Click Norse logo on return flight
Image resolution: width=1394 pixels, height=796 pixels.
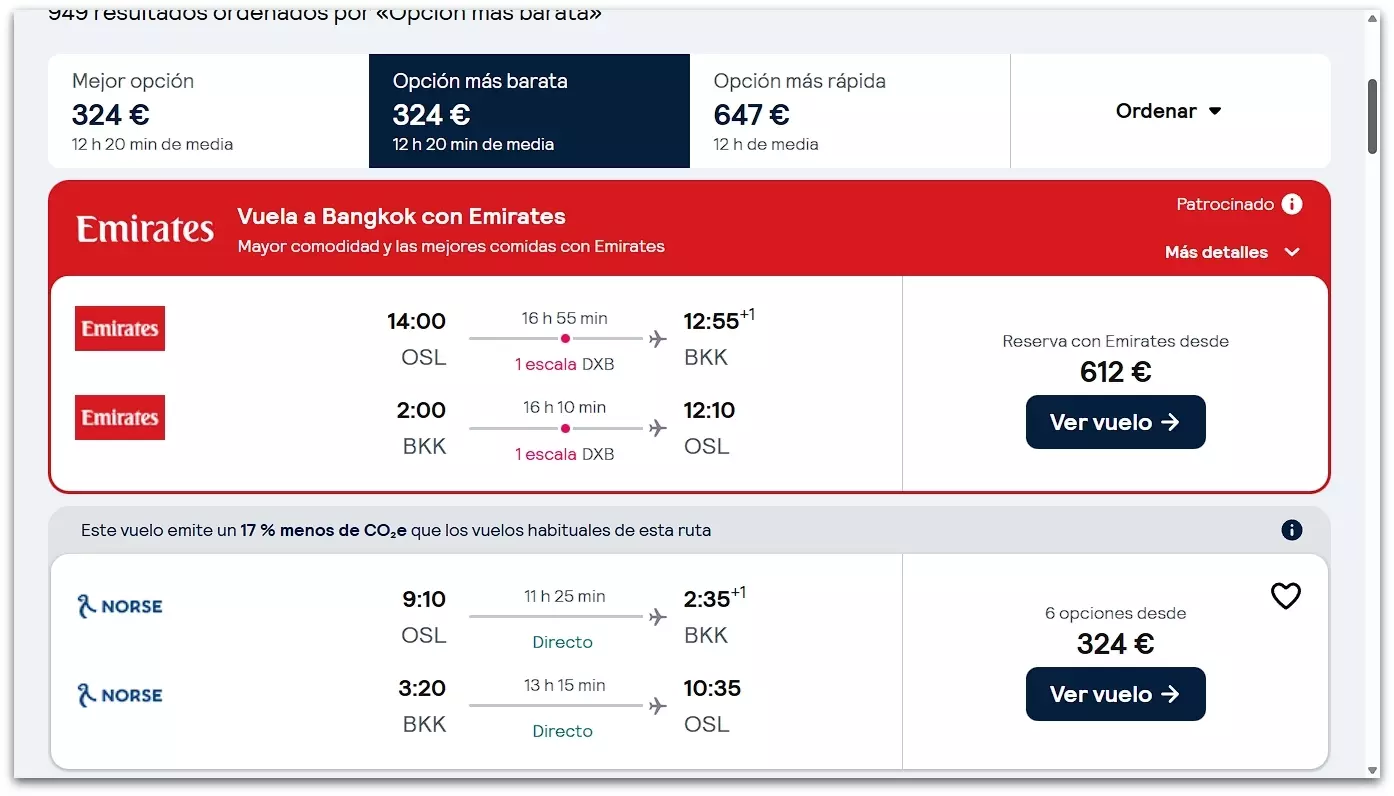120,695
